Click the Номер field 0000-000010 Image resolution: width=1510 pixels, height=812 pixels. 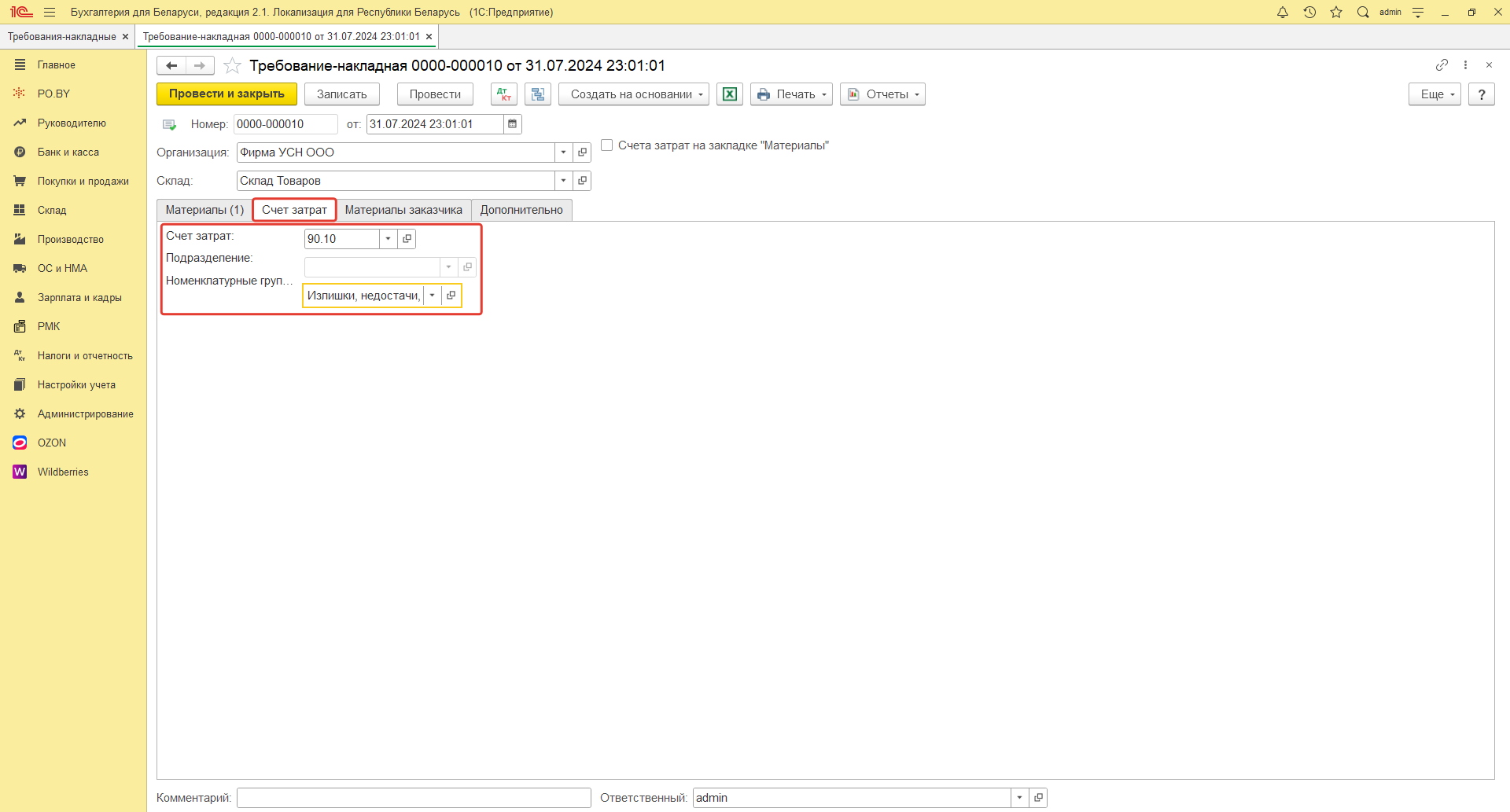point(285,124)
